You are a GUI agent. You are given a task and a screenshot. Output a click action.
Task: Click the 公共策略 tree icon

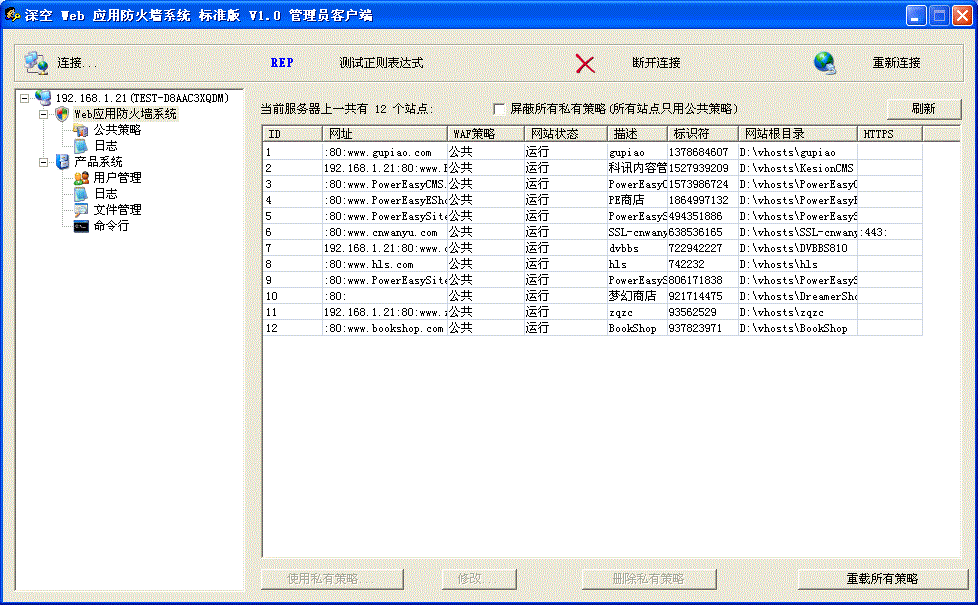click(x=81, y=130)
